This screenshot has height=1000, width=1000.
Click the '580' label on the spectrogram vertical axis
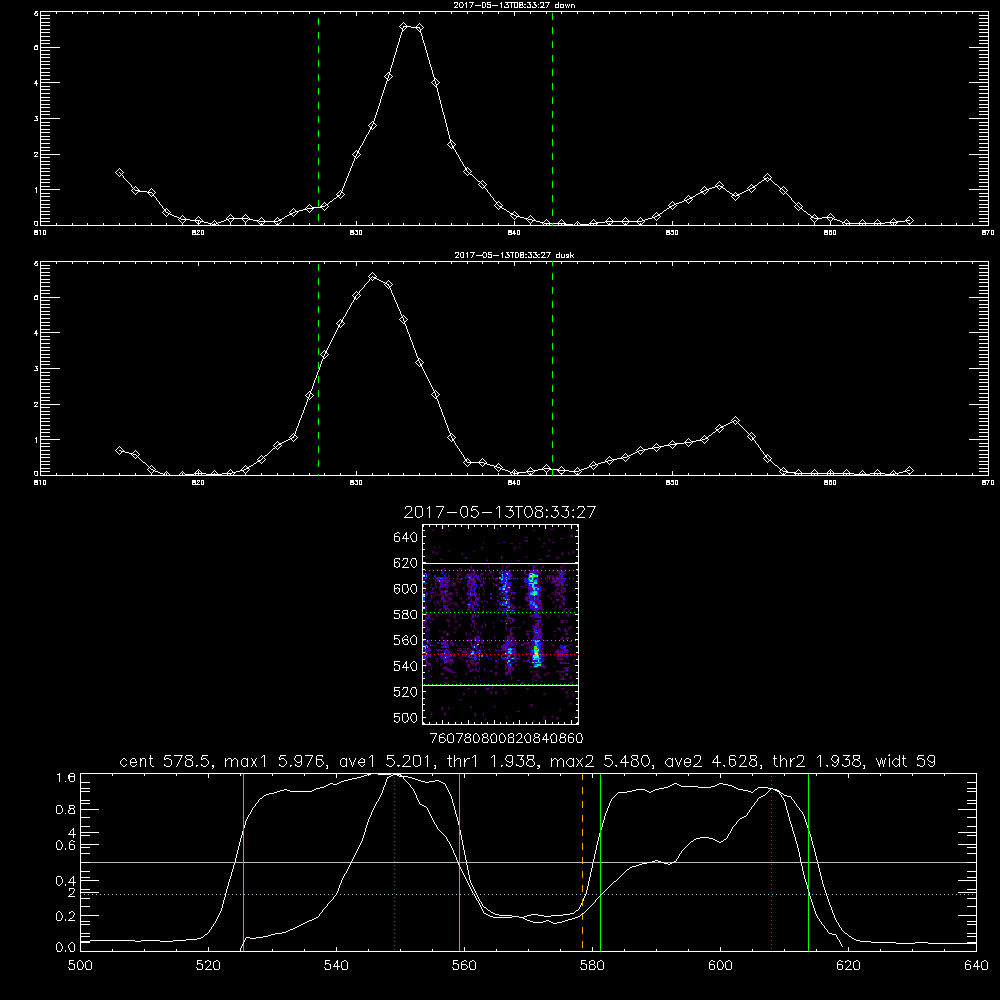tap(405, 614)
